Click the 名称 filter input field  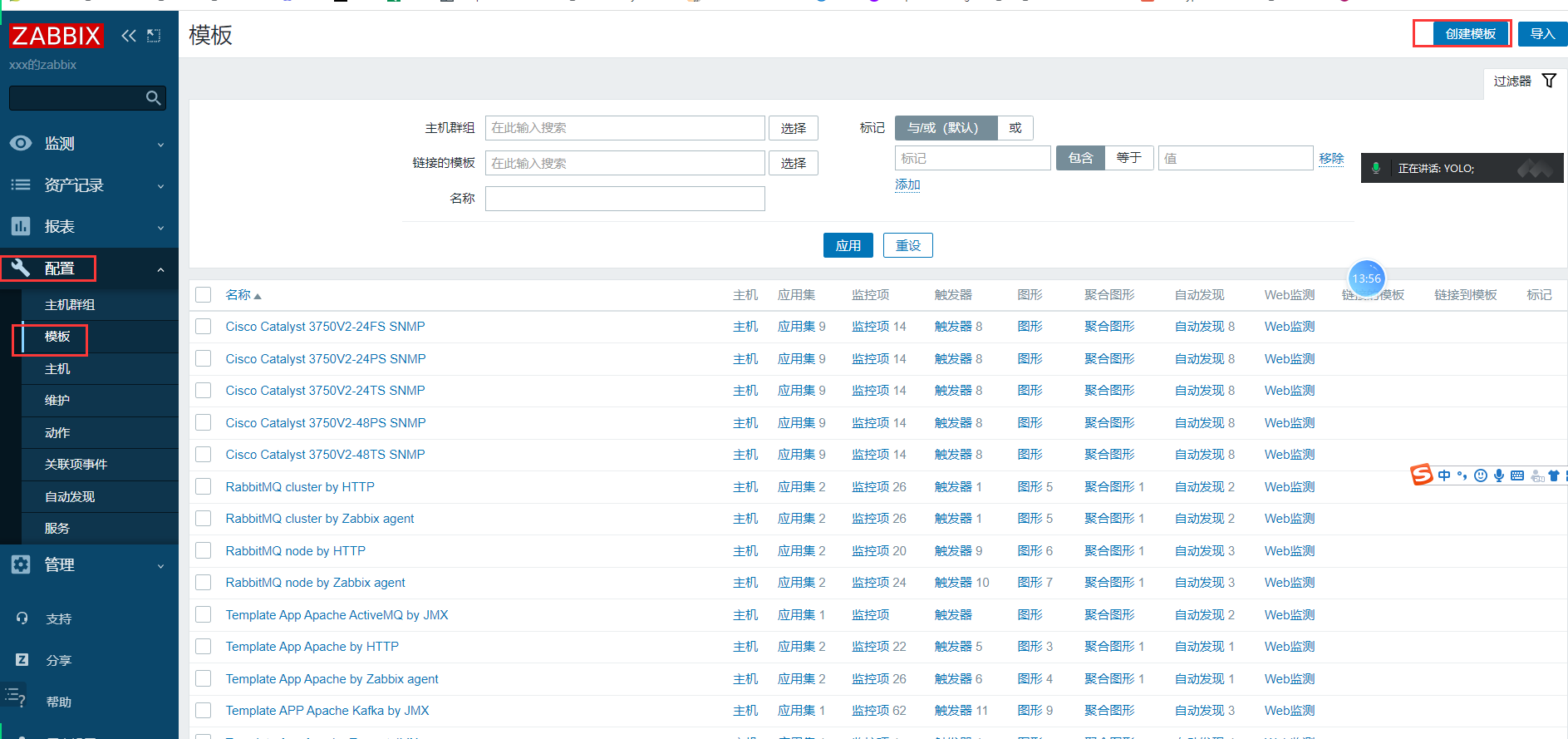pos(624,199)
